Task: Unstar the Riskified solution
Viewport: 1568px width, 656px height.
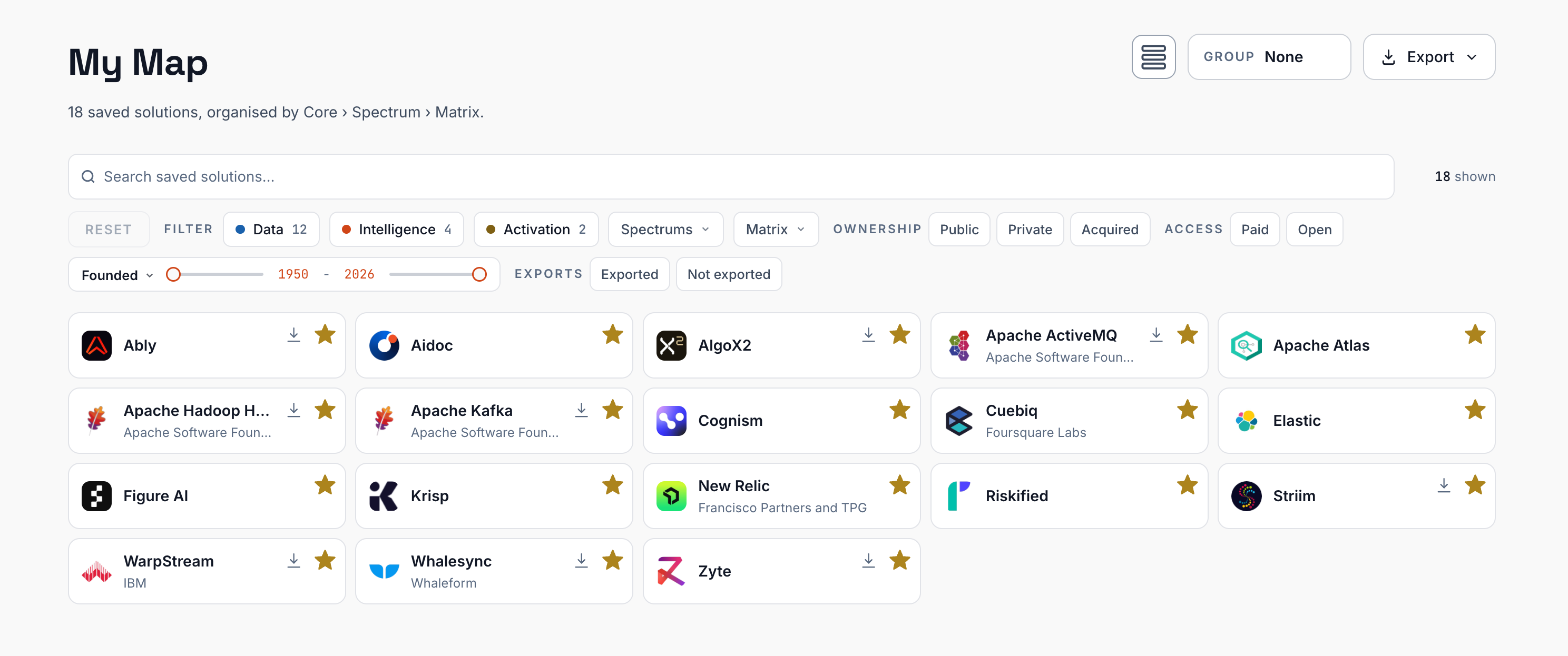Action: pyautogui.click(x=1187, y=486)
